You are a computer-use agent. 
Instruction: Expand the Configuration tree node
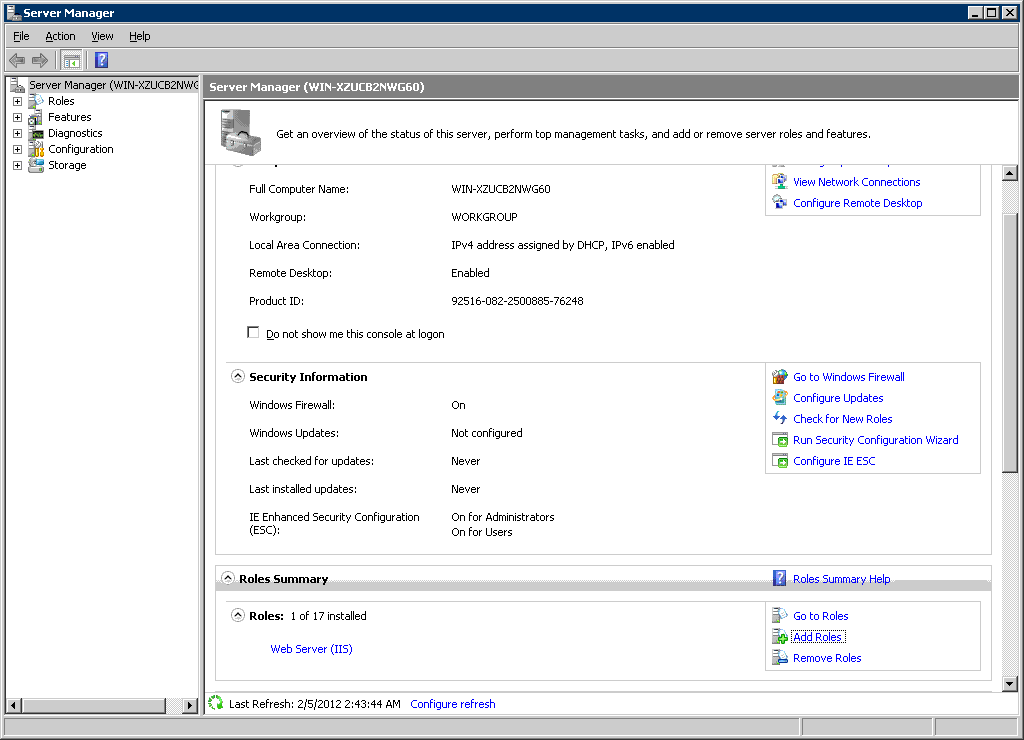[18, 150]
